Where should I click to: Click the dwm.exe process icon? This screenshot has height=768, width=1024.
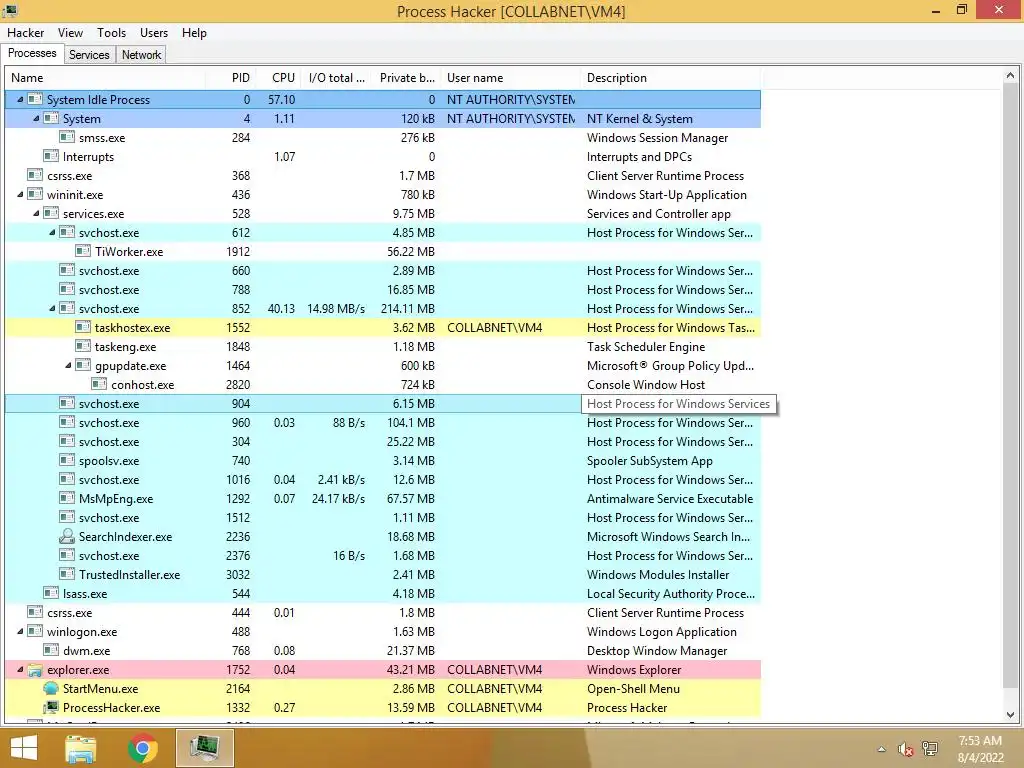[51, 650]
